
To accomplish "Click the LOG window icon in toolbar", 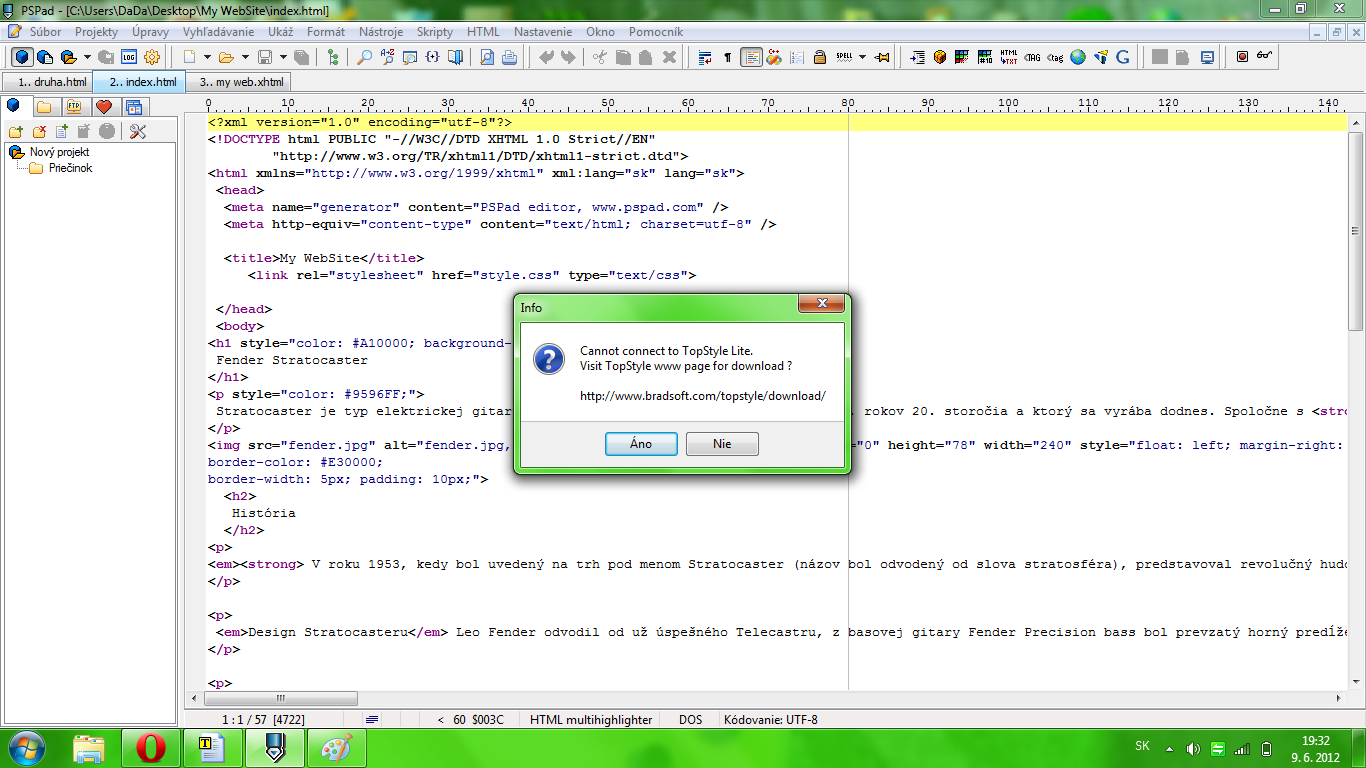I will (130, 57).
